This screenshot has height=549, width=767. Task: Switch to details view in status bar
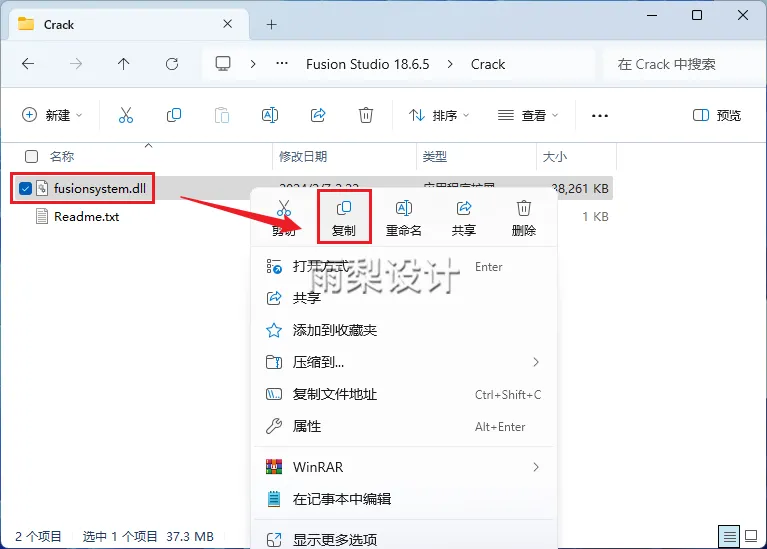click(729, 537)
